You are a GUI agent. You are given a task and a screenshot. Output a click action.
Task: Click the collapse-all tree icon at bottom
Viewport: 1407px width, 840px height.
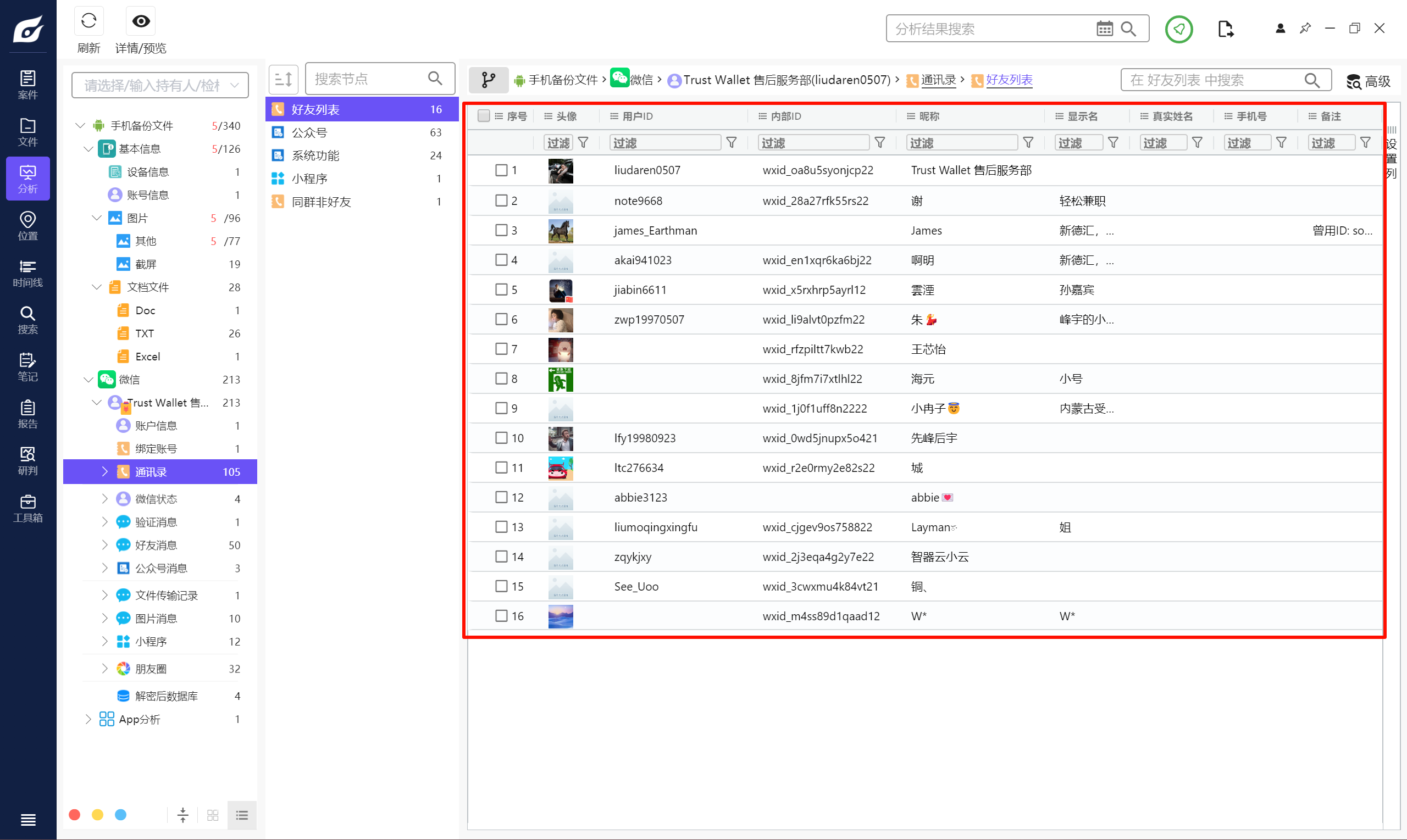[182, 815]
